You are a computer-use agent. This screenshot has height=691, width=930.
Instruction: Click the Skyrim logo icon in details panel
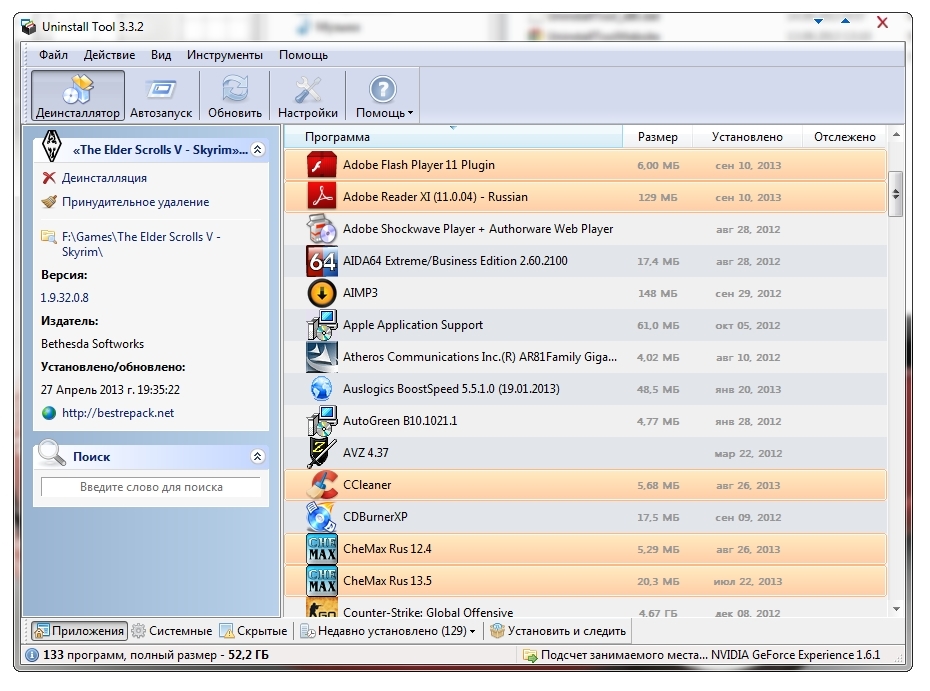52,145
